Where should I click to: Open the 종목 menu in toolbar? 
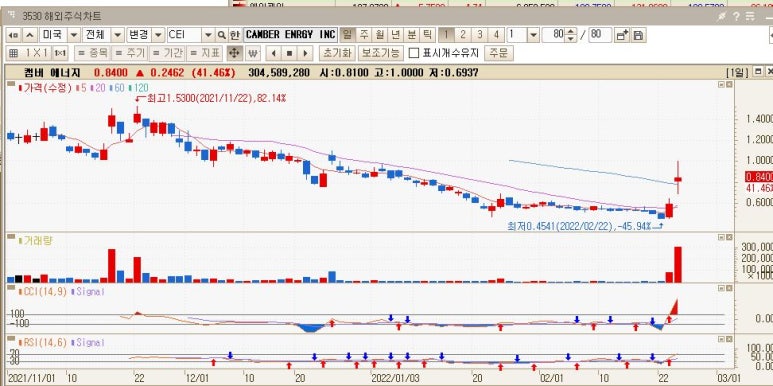92,53
